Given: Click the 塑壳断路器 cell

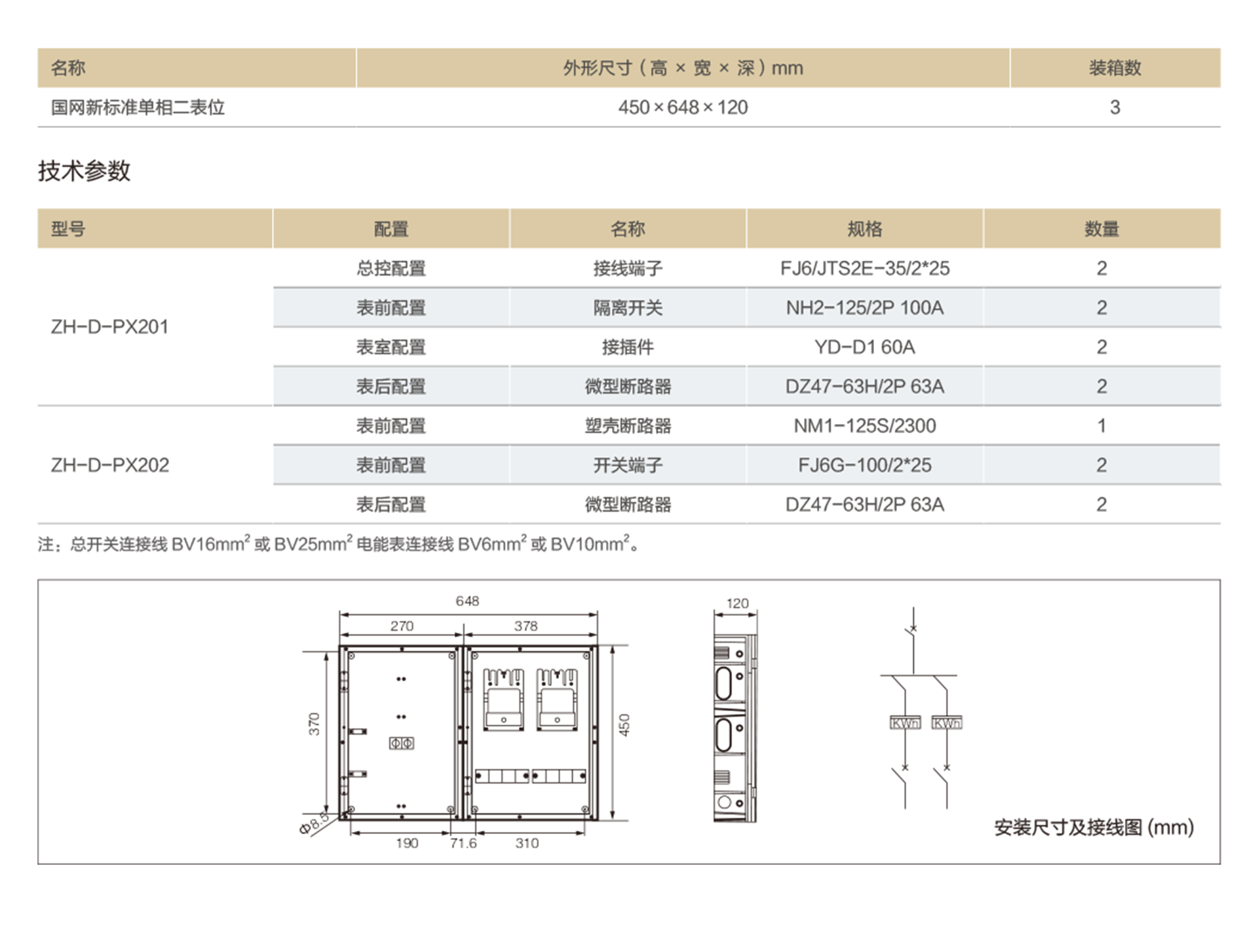Looking at the screenshot, I should [x=628, y=425].
